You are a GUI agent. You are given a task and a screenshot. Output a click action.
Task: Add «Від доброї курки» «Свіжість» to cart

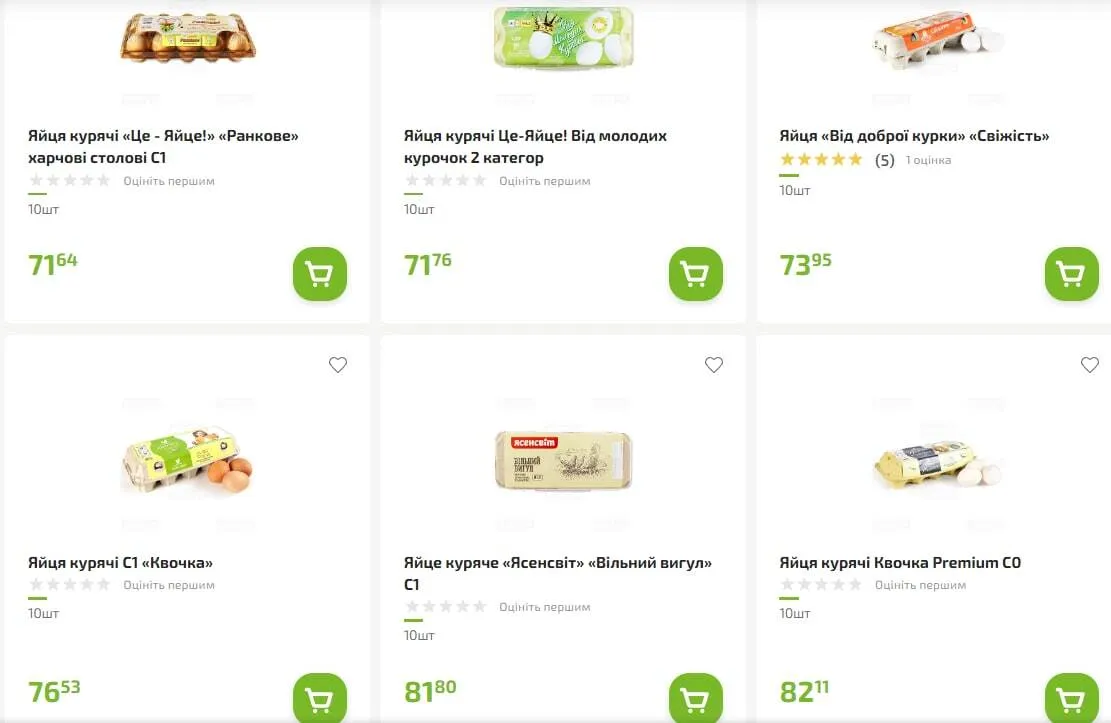1071,274
